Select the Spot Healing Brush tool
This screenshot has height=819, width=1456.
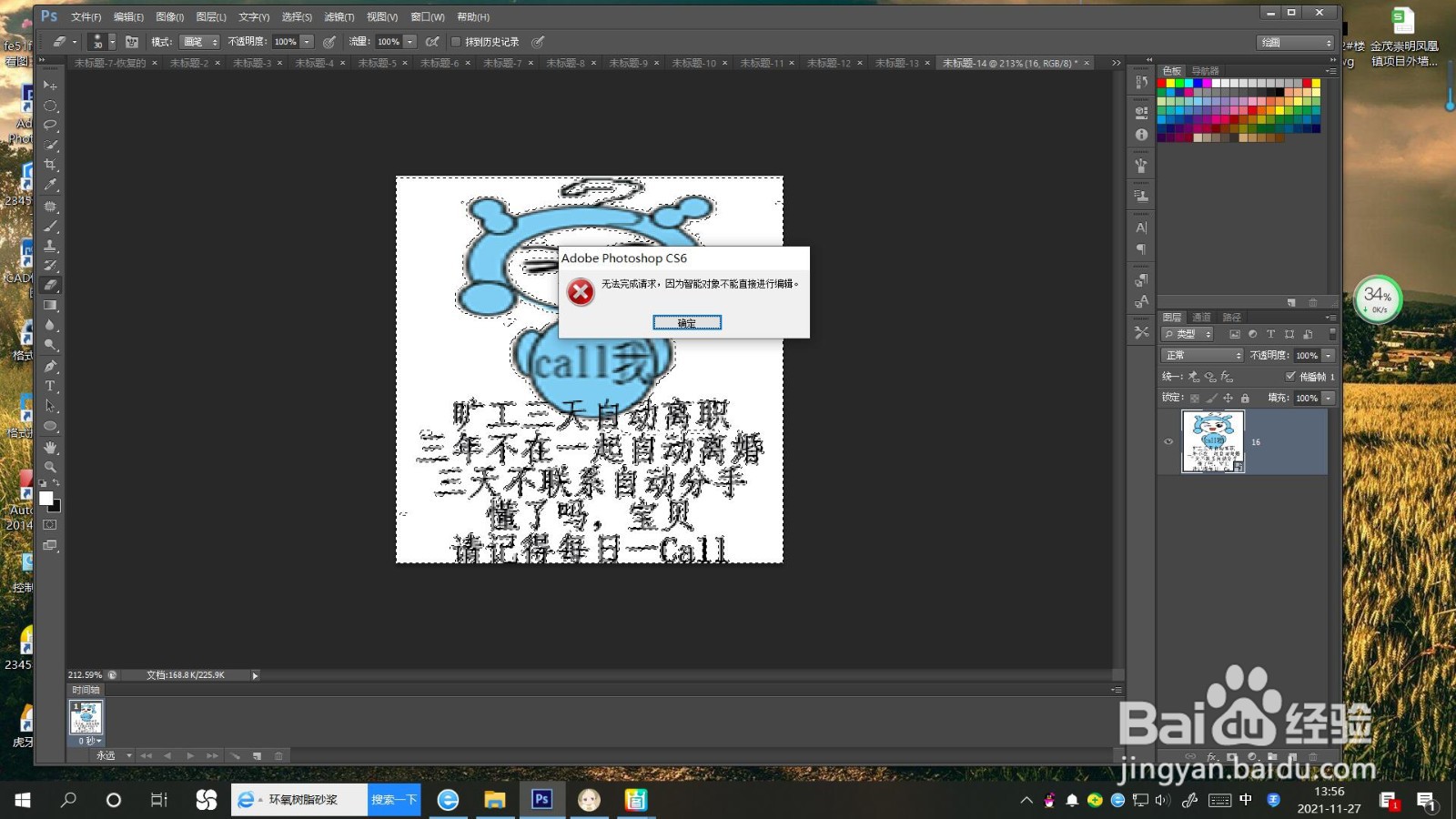(50, 207)
